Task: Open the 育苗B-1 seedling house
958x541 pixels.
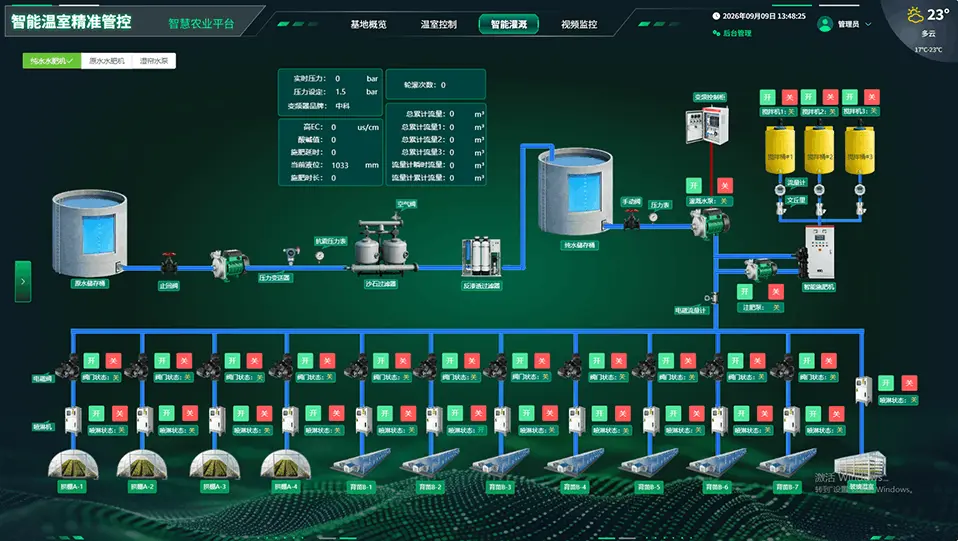Action: pos(362,463)
